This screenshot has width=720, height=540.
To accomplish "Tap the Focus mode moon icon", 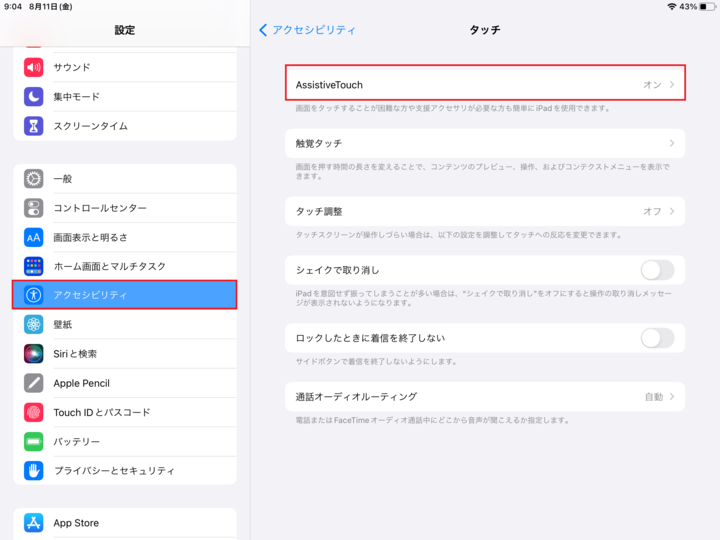I will click(x=34, y=97).
